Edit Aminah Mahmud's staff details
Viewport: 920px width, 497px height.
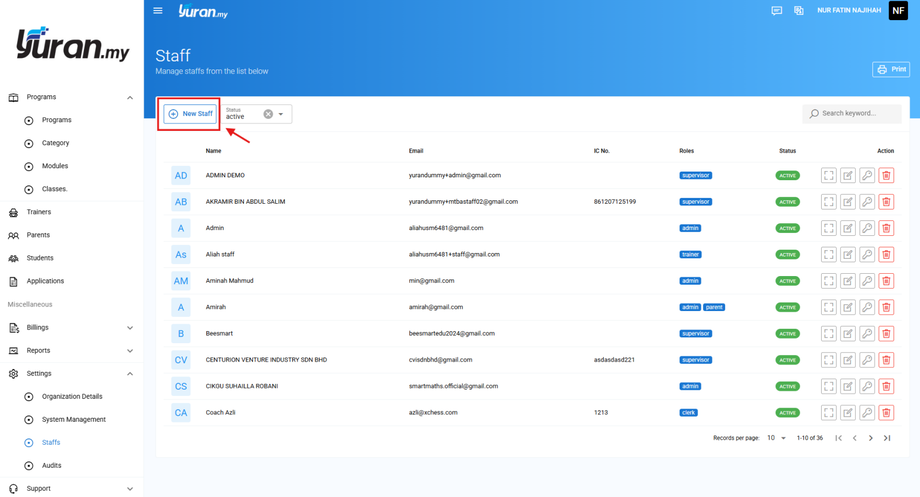point(847,281)
